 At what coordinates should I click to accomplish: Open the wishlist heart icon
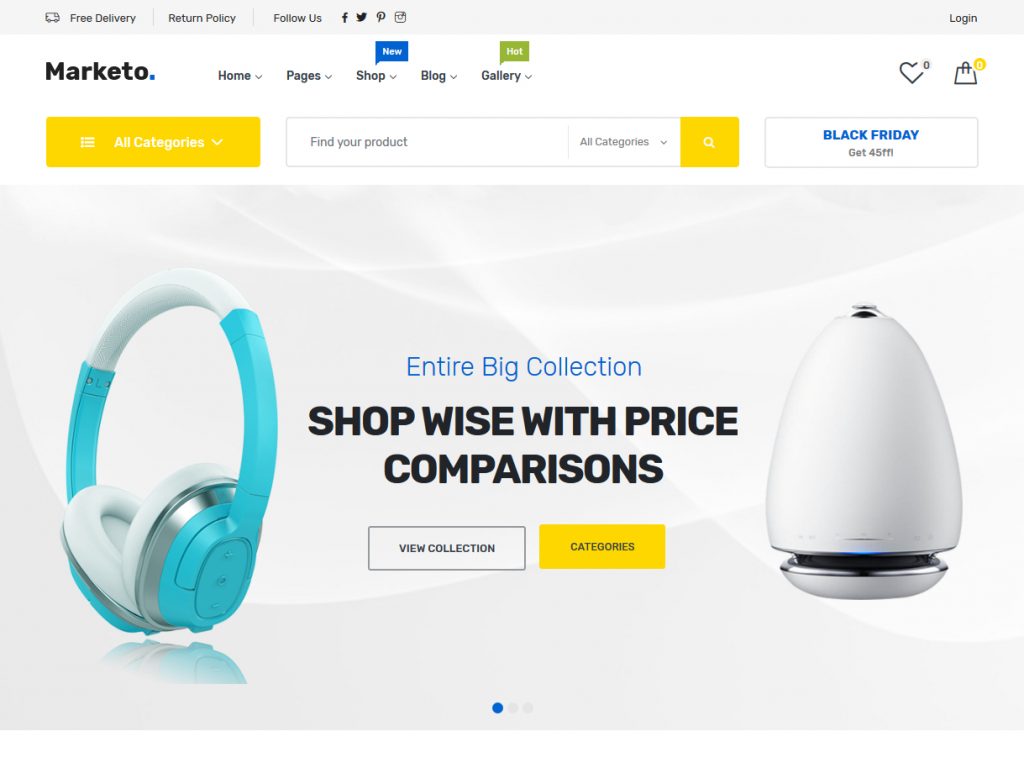pos(911,73)
